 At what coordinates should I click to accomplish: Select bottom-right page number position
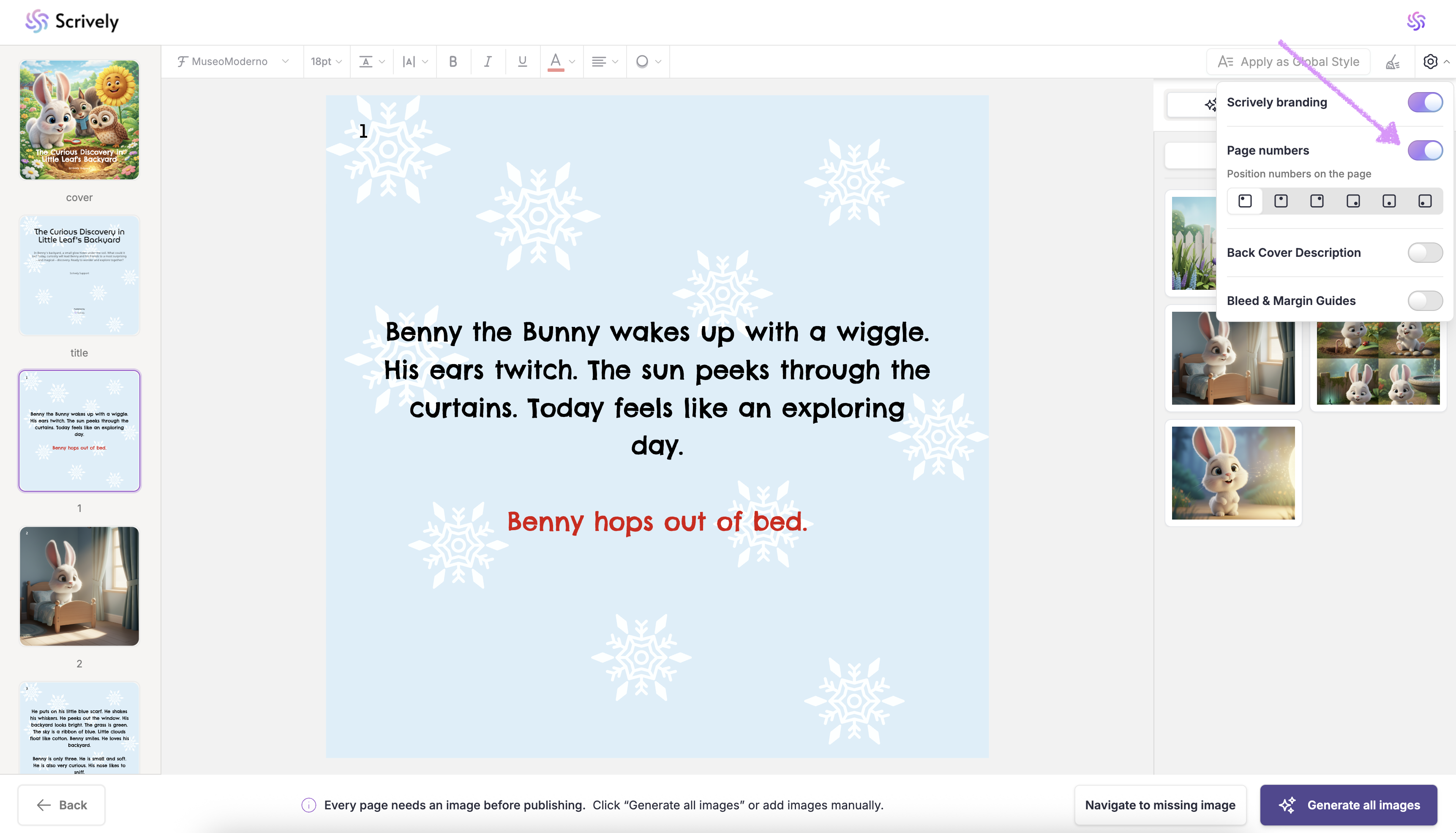[x=1352, y=201]
